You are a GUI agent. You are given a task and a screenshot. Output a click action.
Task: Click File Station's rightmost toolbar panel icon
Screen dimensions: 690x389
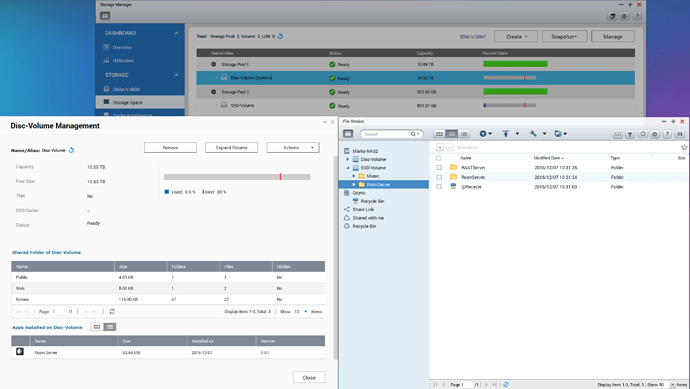point(679,134)
